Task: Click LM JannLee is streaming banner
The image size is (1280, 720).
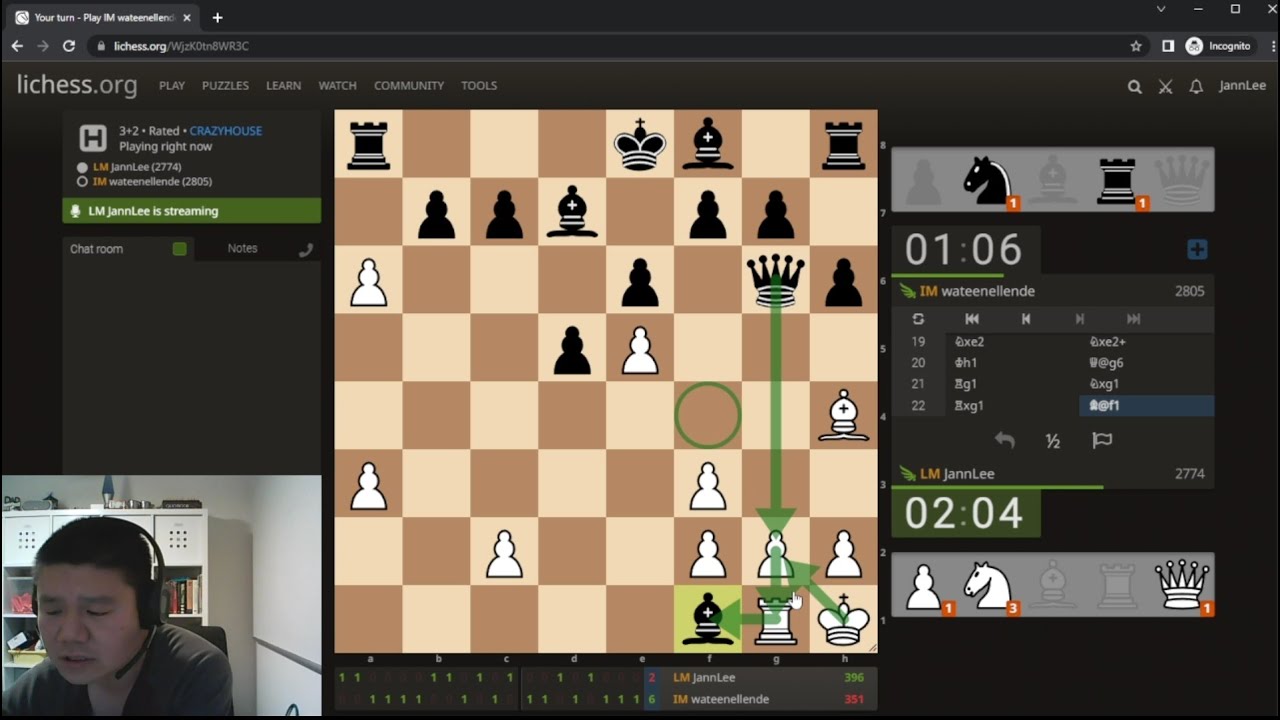Action: pyautogui.click(x=192, y=211)
